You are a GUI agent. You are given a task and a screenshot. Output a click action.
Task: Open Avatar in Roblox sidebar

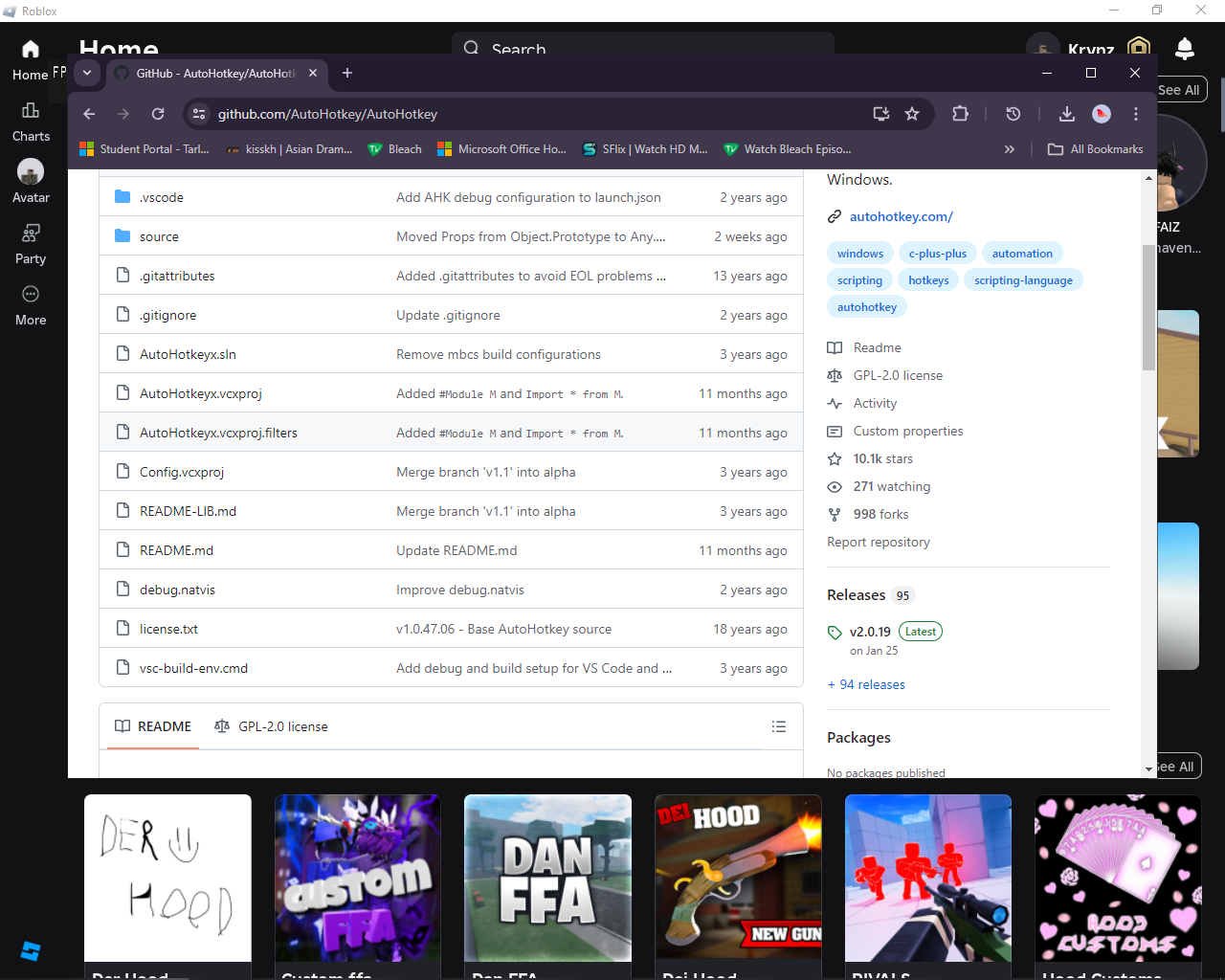click(31, 181)
